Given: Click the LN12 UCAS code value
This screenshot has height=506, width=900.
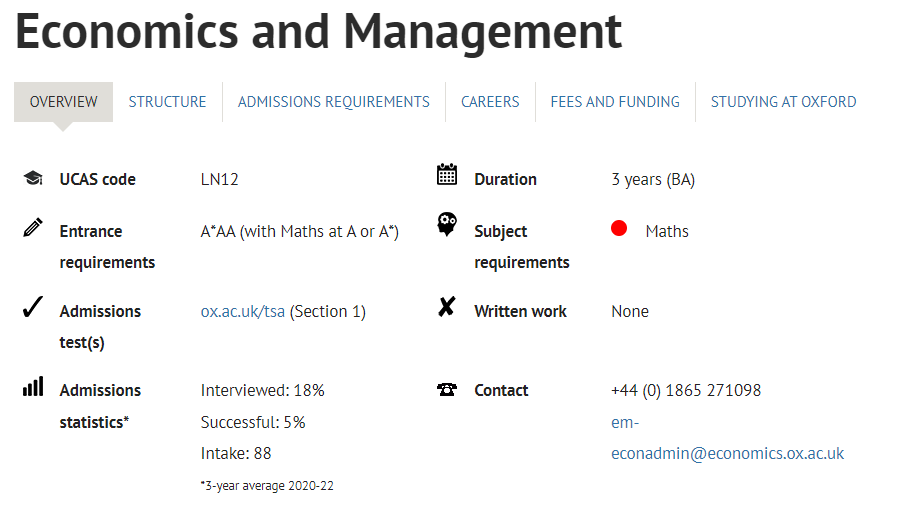Looking at the screenshot, I should 219,180.
